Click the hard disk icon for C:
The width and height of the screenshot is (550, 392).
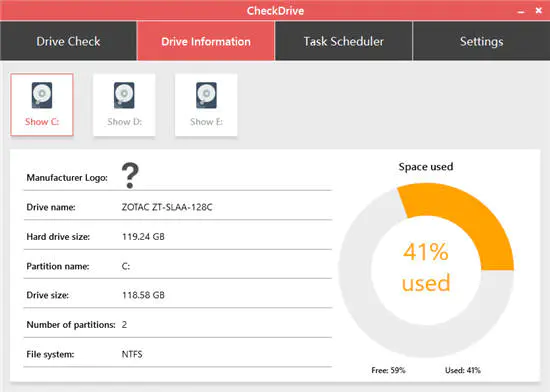coord(42,95)
